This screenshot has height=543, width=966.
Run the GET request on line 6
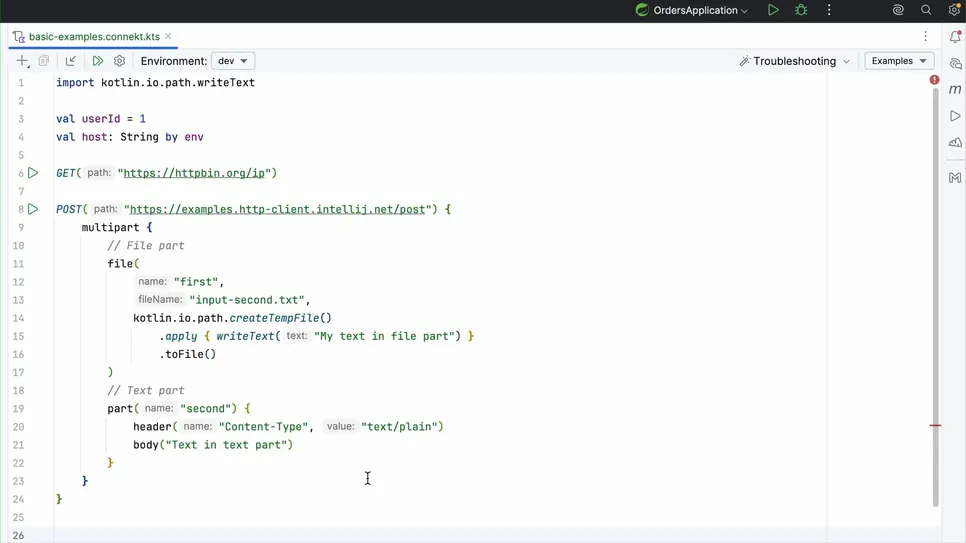(x=33, y=173)
